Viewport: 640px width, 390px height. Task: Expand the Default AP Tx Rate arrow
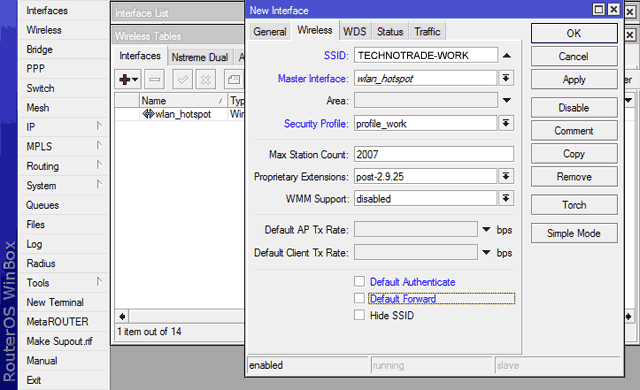coord(486,230)
